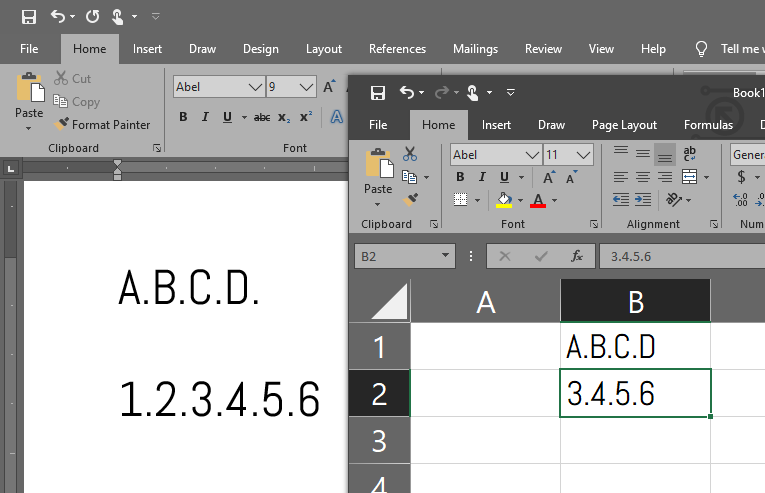Click Redo in Excel's toolbar
The width and height of the screenshot is (765, 493).
442,92
